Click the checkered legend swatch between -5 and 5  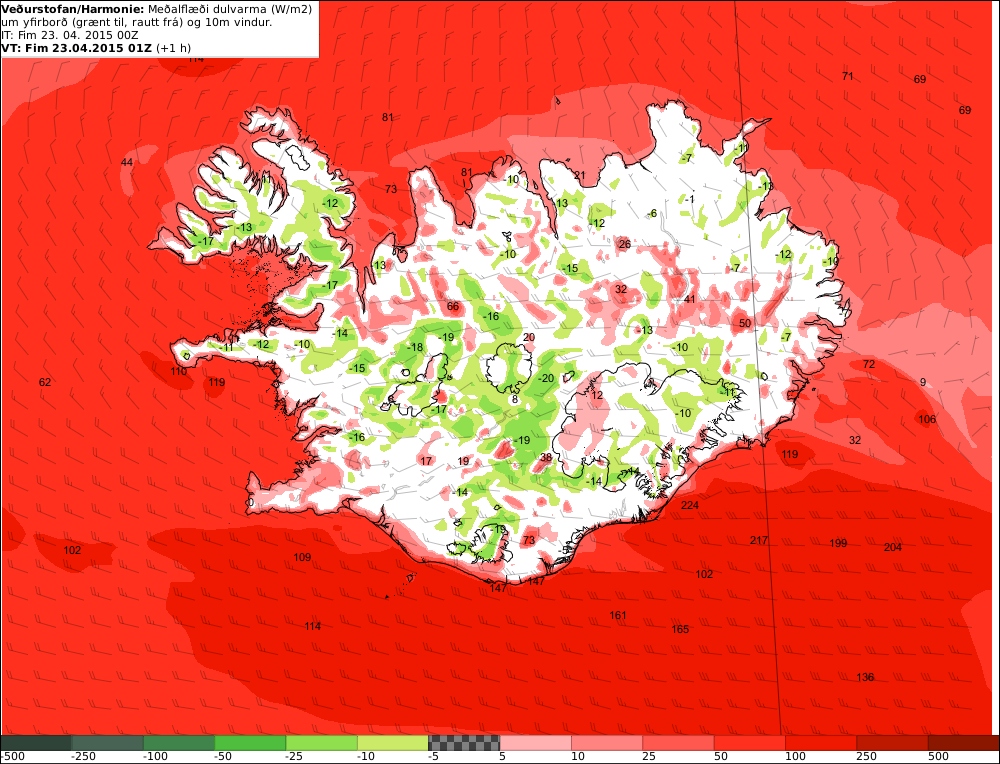(464, 742)
